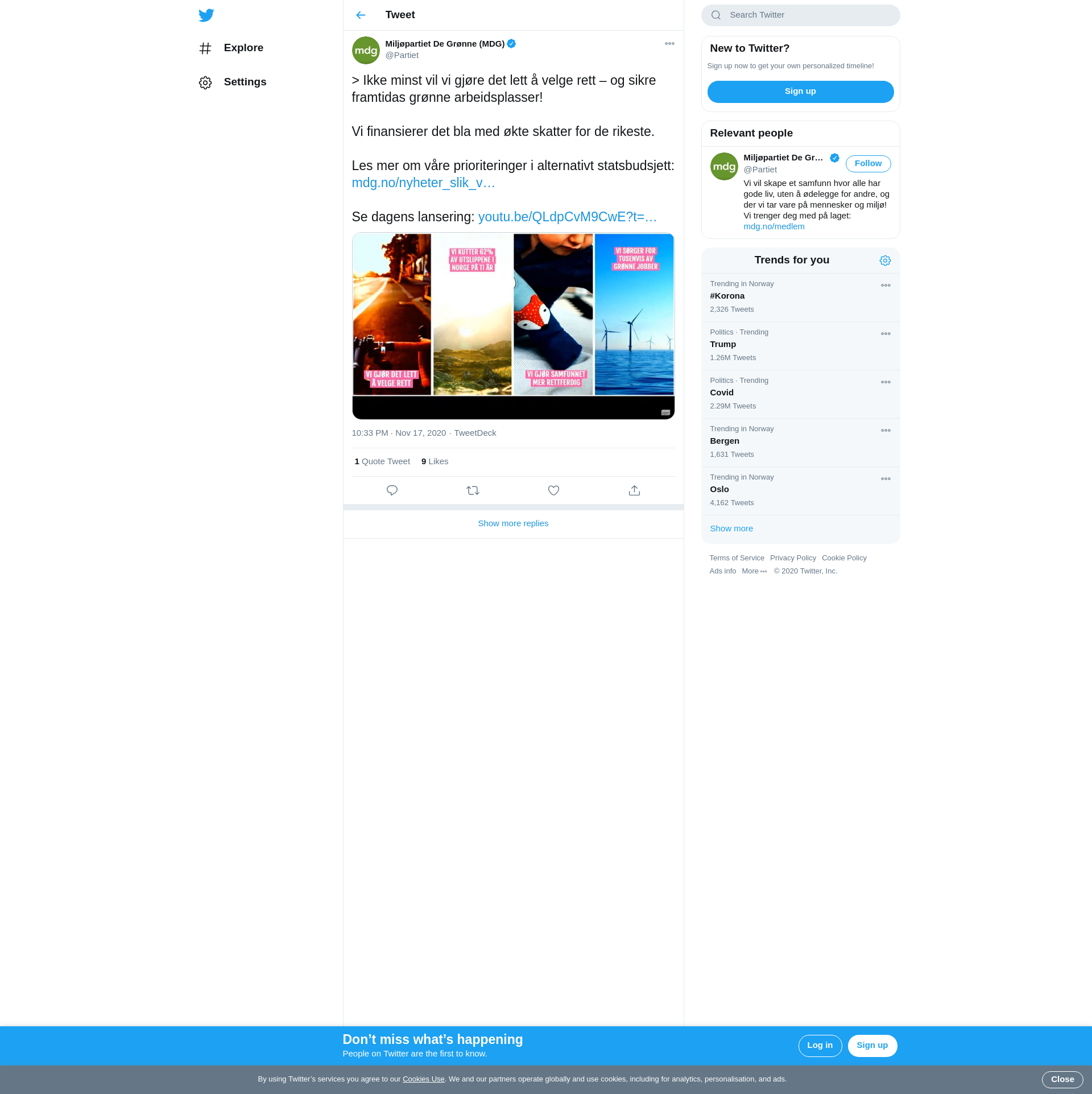Expand the More footer menu
Viewport: 1092px width, 1094px height.
754,571
